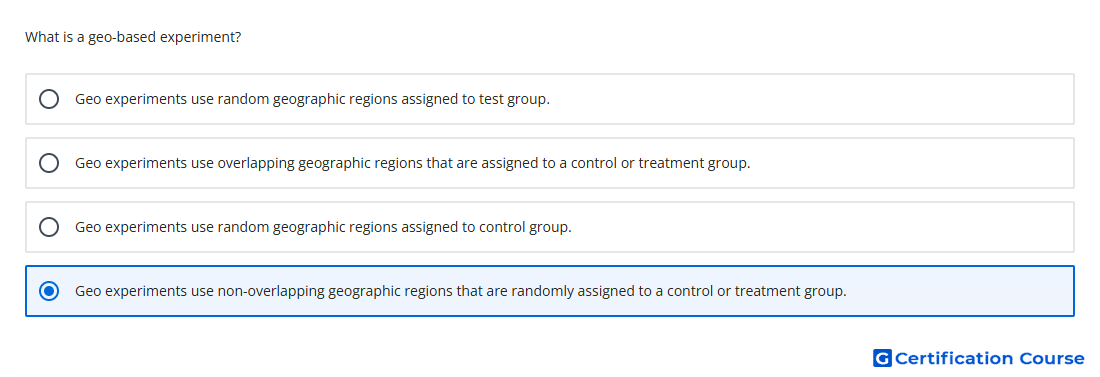Select radio for random regions test group

click(x=49, y=99)
